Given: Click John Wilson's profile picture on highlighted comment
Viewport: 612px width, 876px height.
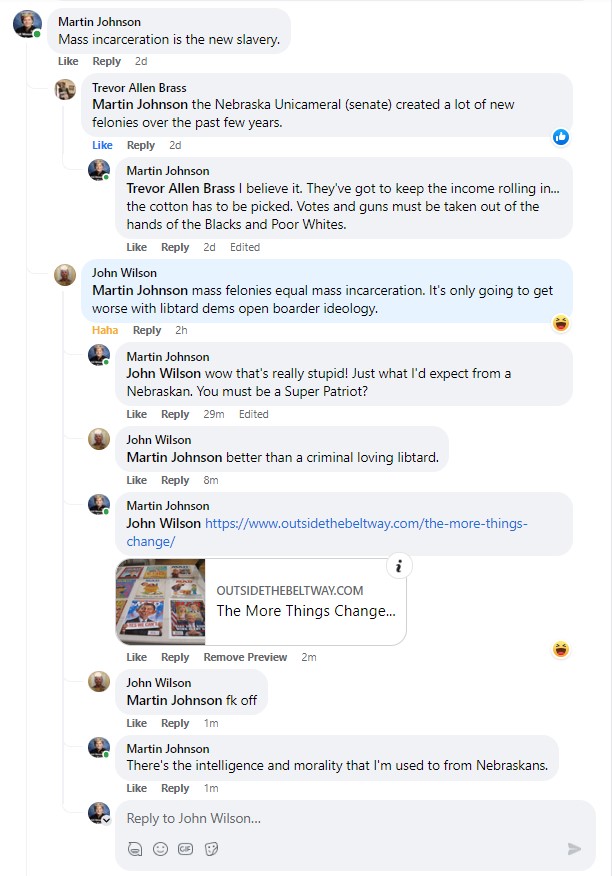Looking at the screenshot, I should [65, 275].
